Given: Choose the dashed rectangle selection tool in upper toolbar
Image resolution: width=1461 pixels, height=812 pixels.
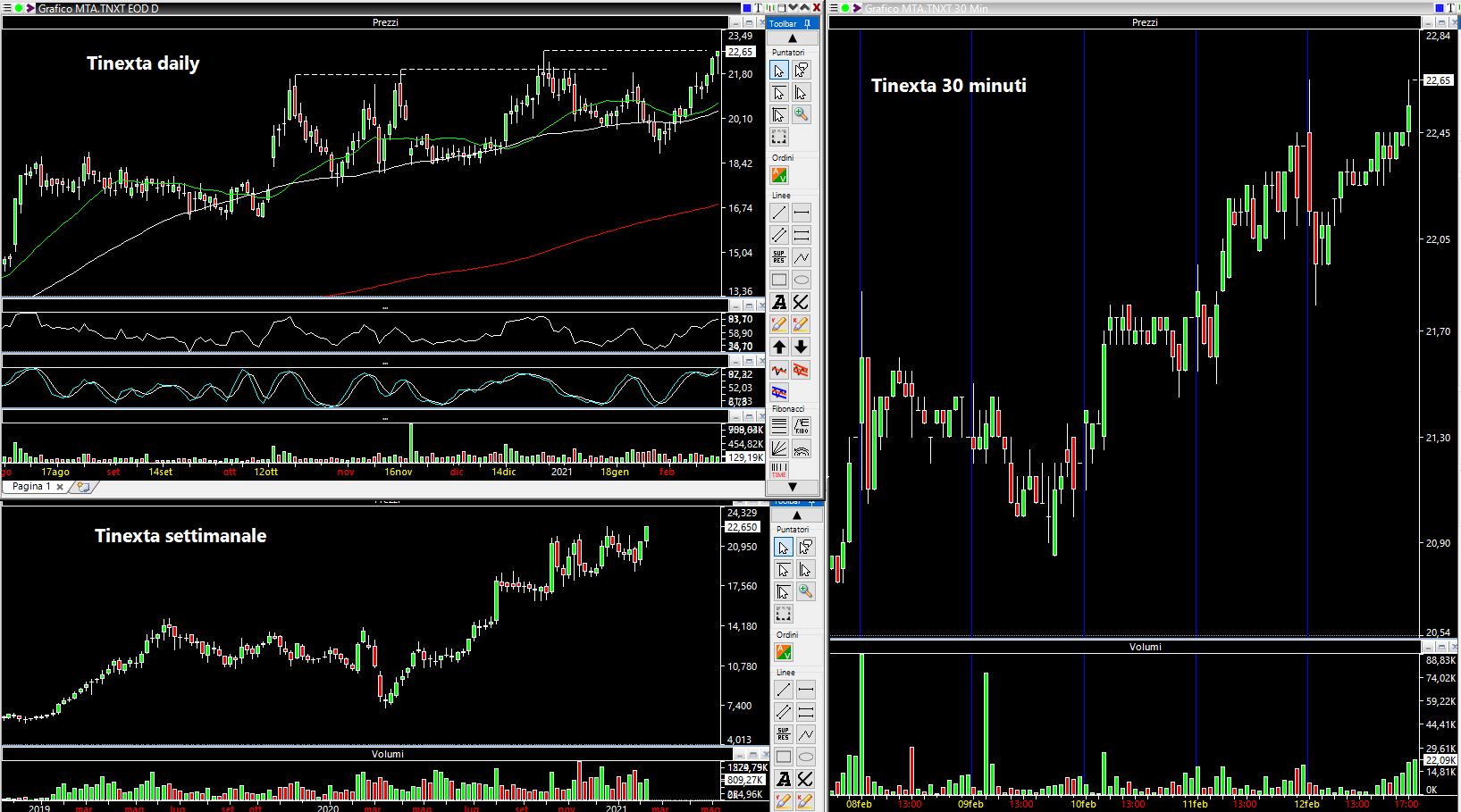Looking at the screenshot, I should (779, 137).
